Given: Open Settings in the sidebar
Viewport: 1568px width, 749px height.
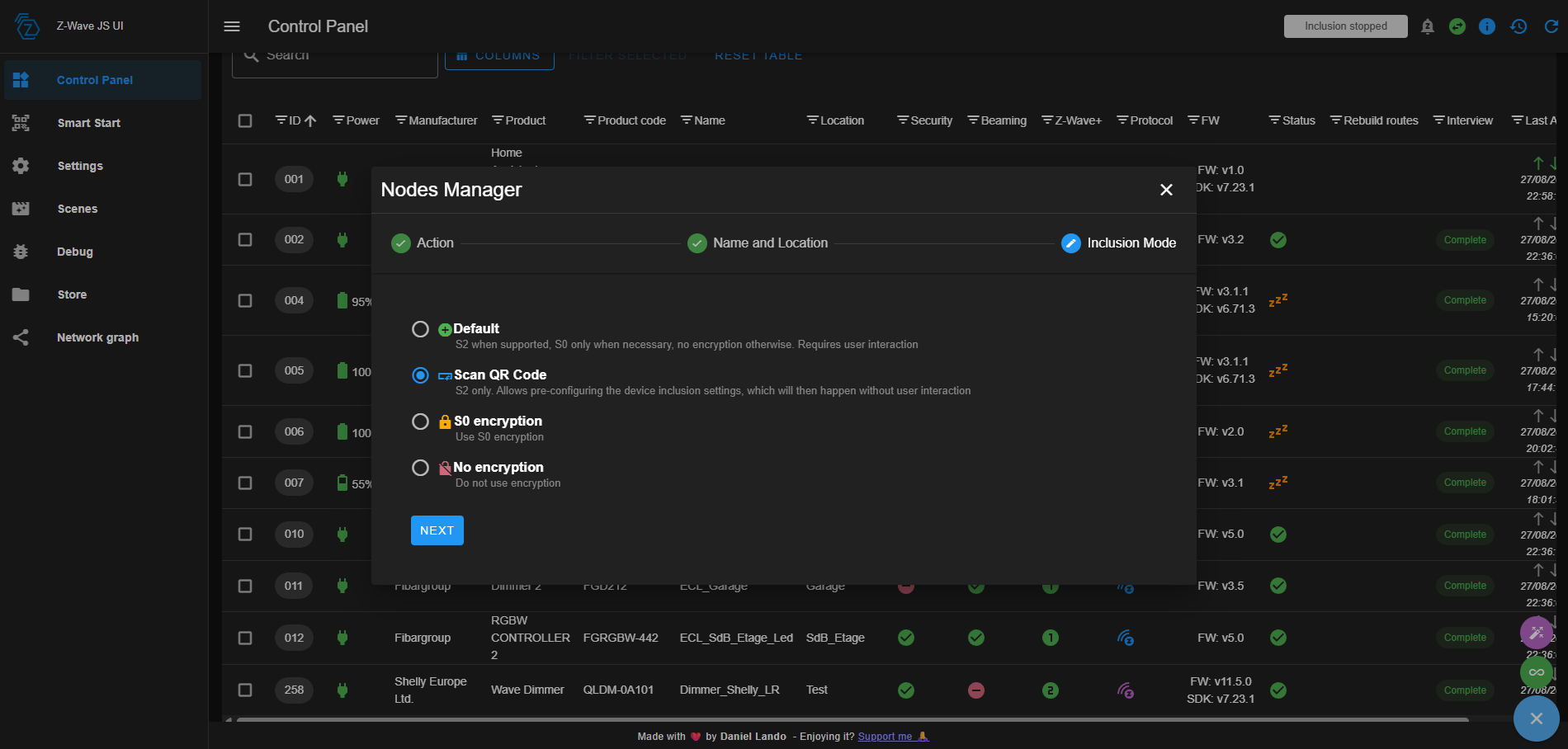Looking at the screenshot, I should point(80,166).
